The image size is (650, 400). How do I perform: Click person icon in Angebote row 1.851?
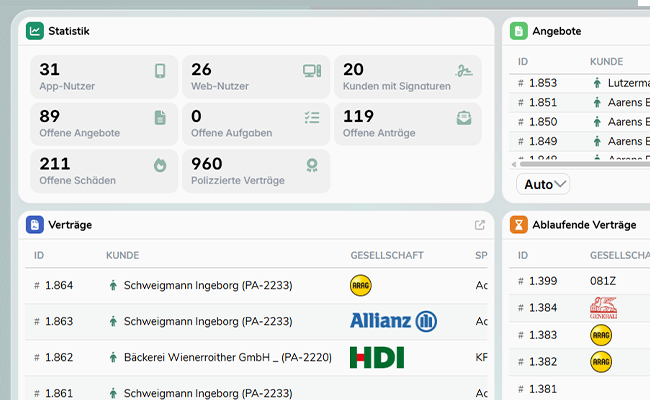[x=597, y=102]
